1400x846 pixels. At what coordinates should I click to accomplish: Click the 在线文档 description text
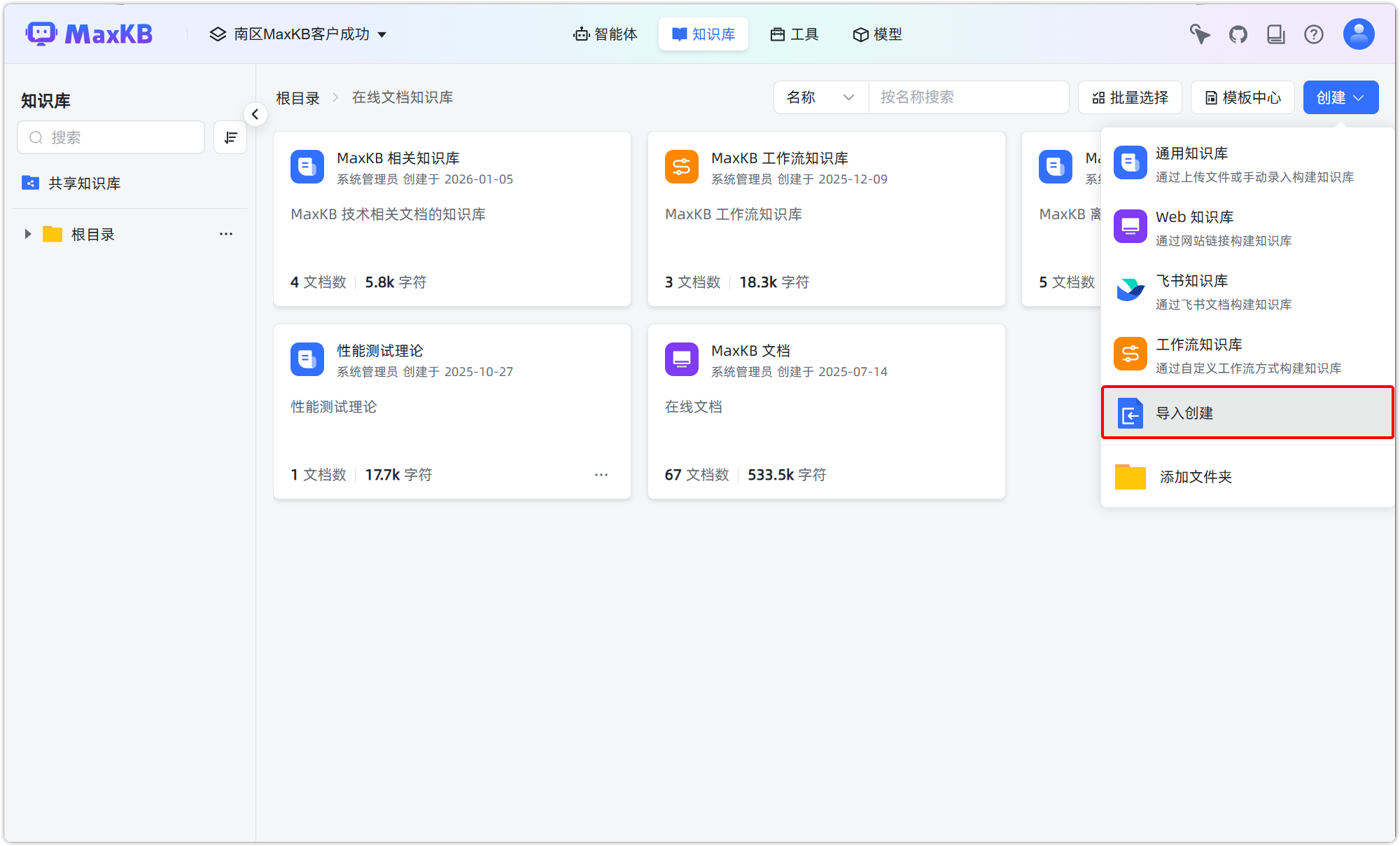click(694, 407)
